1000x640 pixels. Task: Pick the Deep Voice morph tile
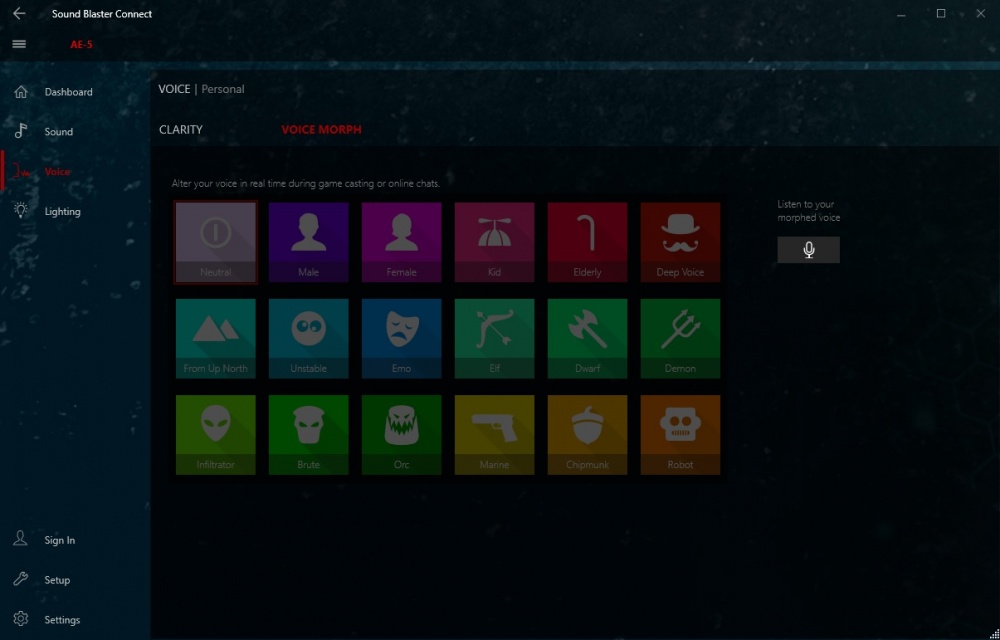click(x=680, y=242)
